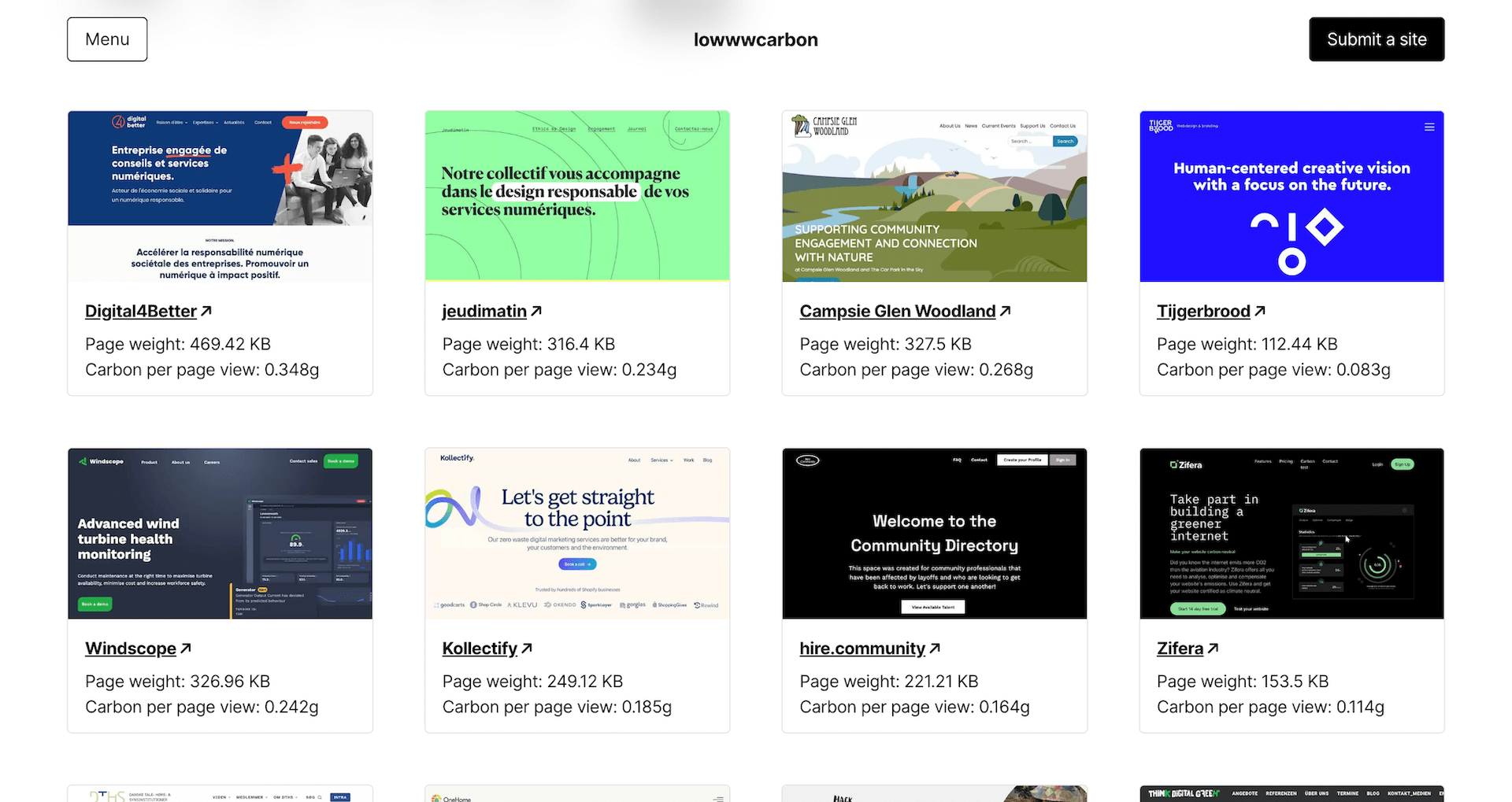1512x802 pixels.
Task: Click the Submit a site button
Action: (1377, 39)
